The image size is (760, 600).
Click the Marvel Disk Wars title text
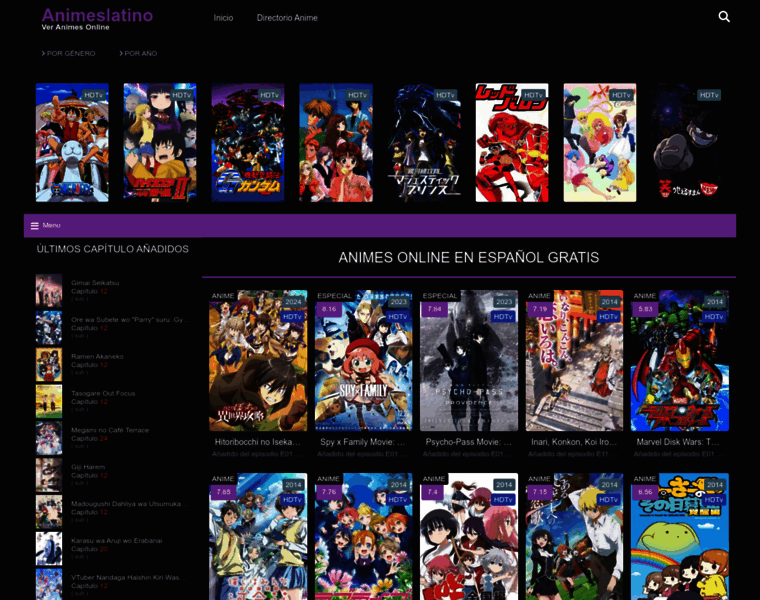pyautogui.click(x=680, y=442)
